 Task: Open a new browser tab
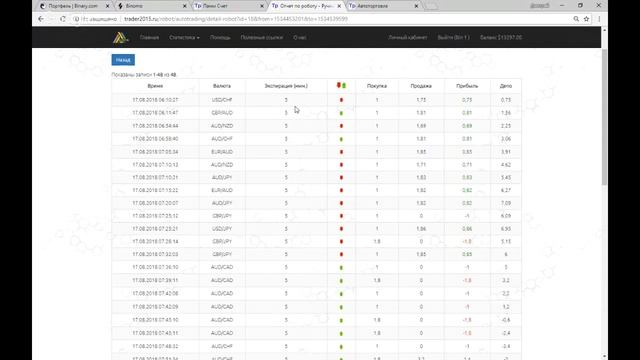click(431, 6)
